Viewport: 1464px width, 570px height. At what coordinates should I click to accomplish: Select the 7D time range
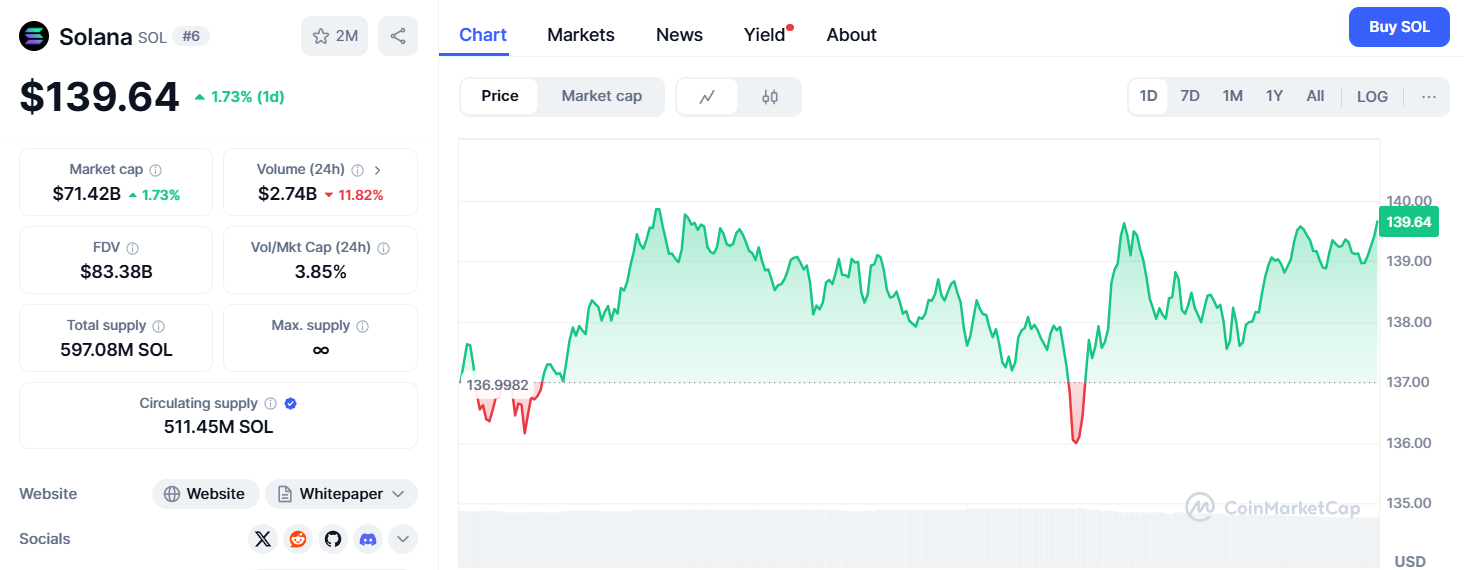coord(1189,96)
